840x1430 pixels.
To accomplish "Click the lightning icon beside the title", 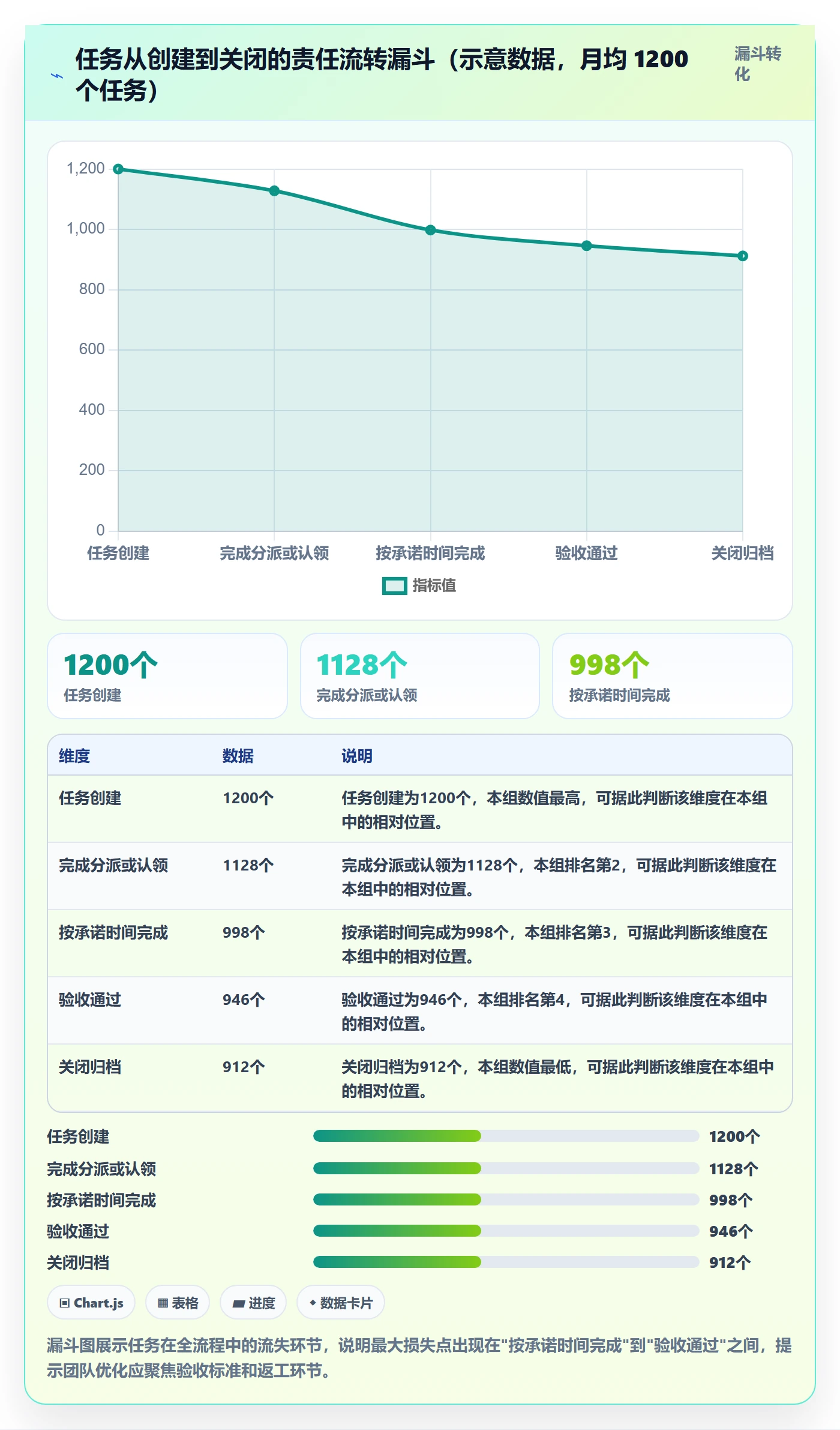I will click(57, 76).
